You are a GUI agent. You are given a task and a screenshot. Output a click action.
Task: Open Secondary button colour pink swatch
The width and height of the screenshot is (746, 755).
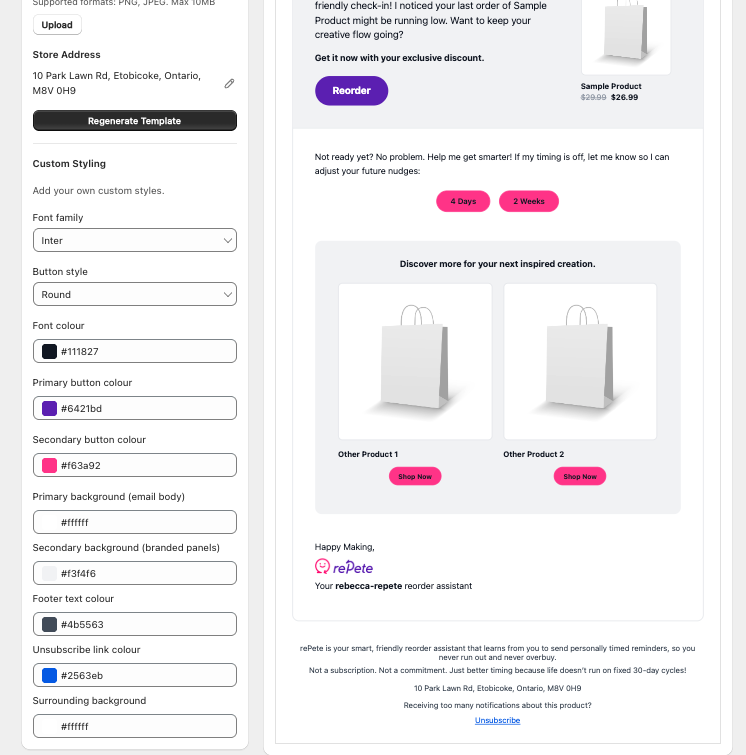point(49,466)
